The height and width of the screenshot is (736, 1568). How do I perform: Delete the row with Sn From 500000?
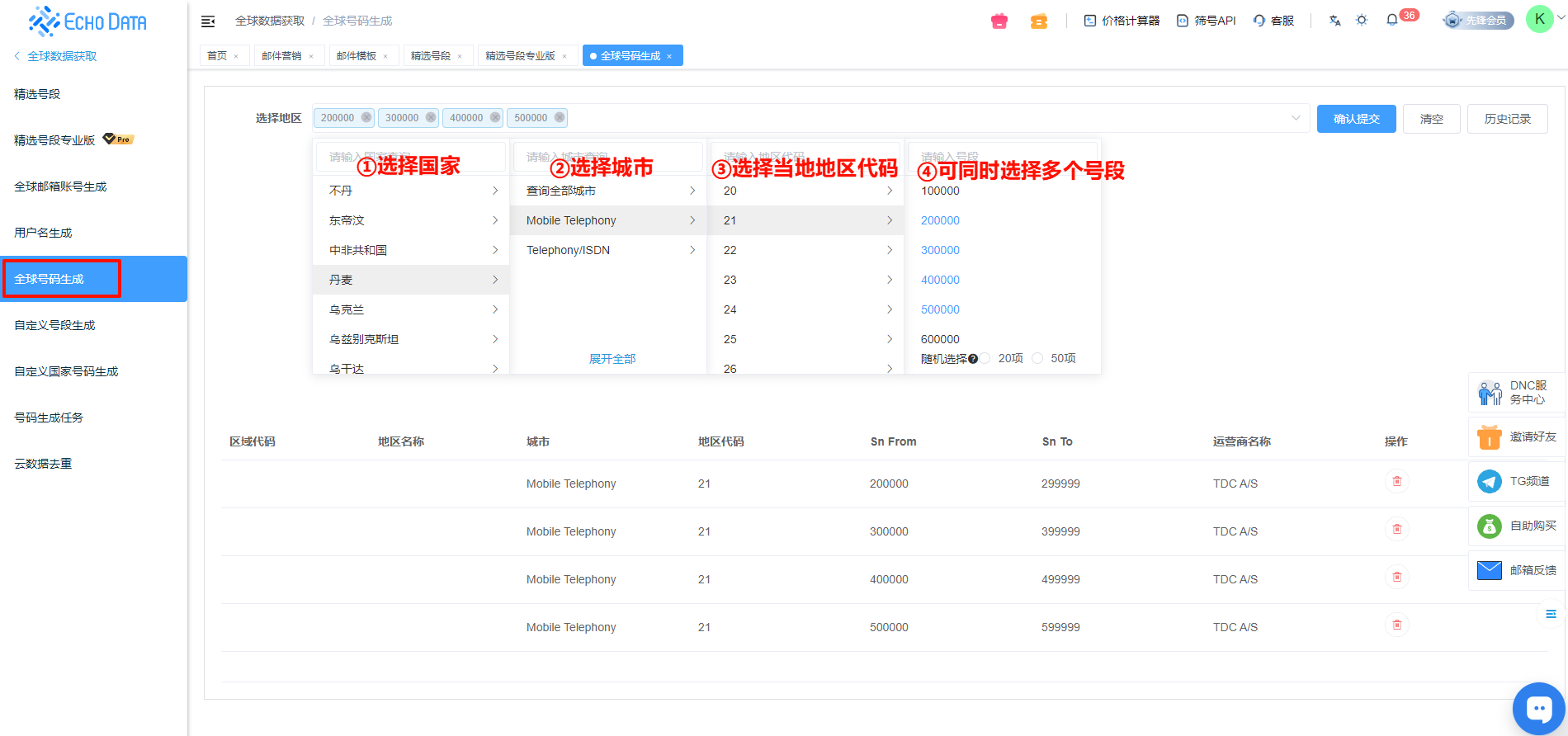(x=1396, y=625)
